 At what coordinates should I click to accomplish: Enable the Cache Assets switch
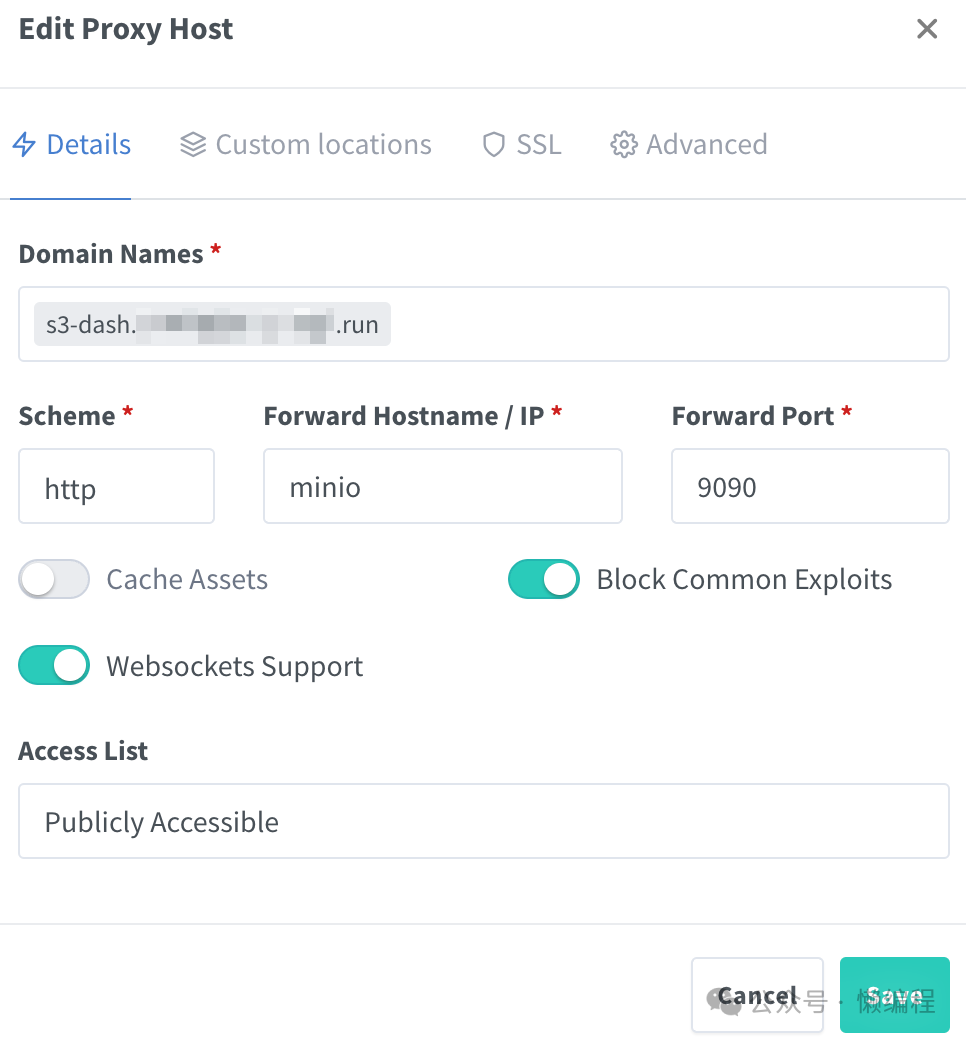pos(54,579)
